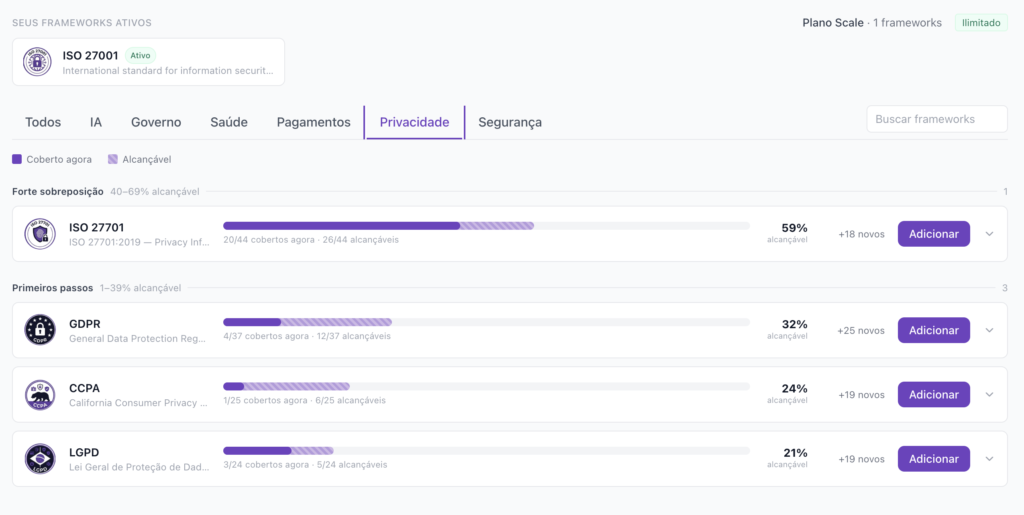The width and height of the screenshot is (1024, 515).
Task: Click the Ilimitado plan badge
Action: point(981,23)
